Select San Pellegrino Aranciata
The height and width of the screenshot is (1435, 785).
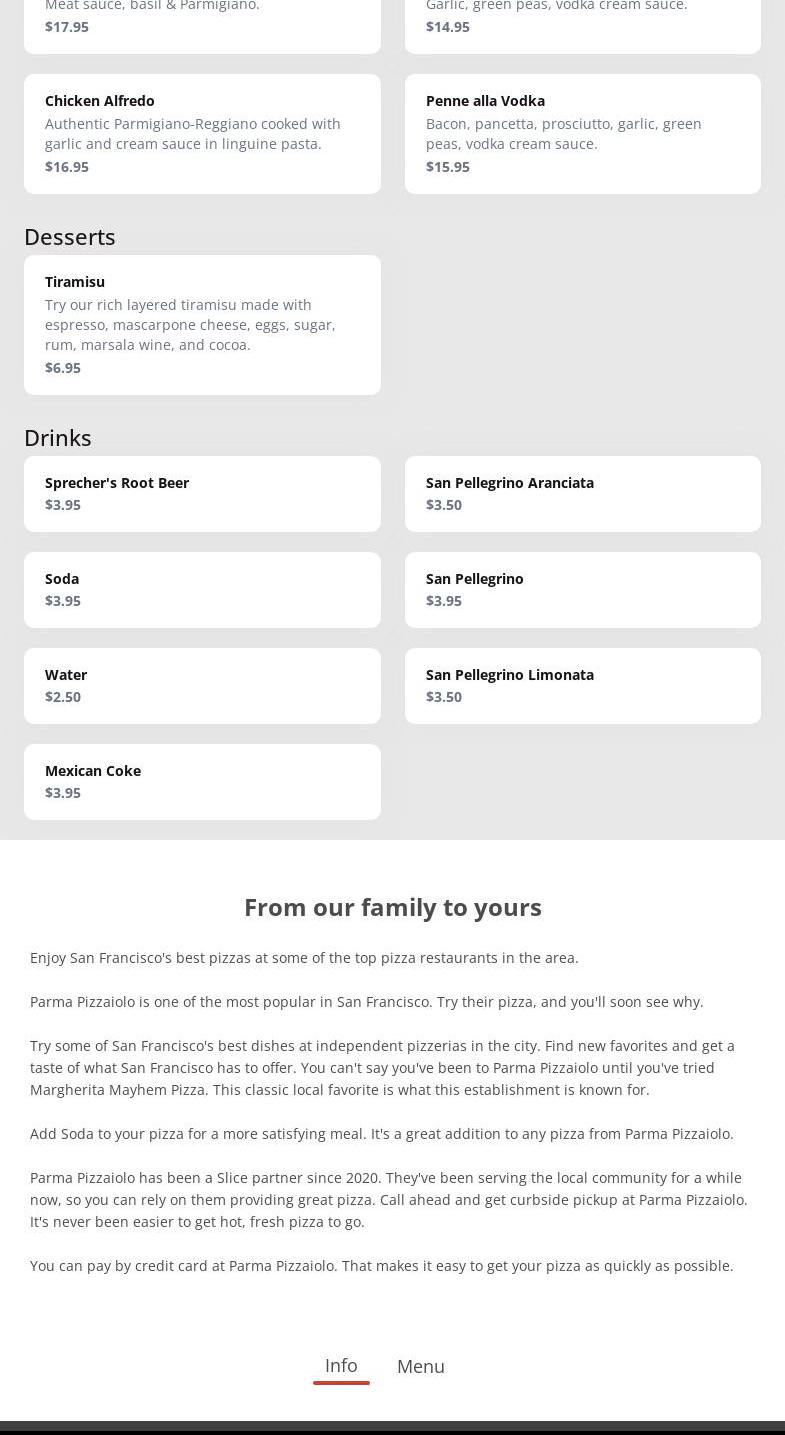[582, 494]
